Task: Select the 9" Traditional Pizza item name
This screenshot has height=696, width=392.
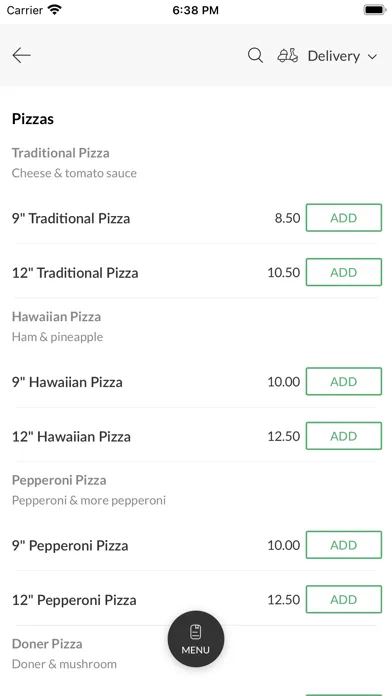Action: coord(71,218)
